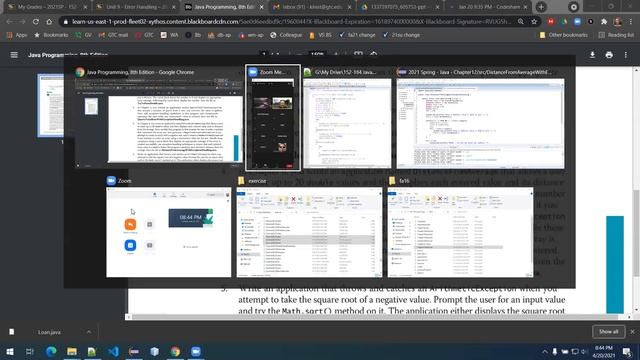640x360 pixels.
Task: Select the PDF page thumbnail in sidebar
Action: 51,105
